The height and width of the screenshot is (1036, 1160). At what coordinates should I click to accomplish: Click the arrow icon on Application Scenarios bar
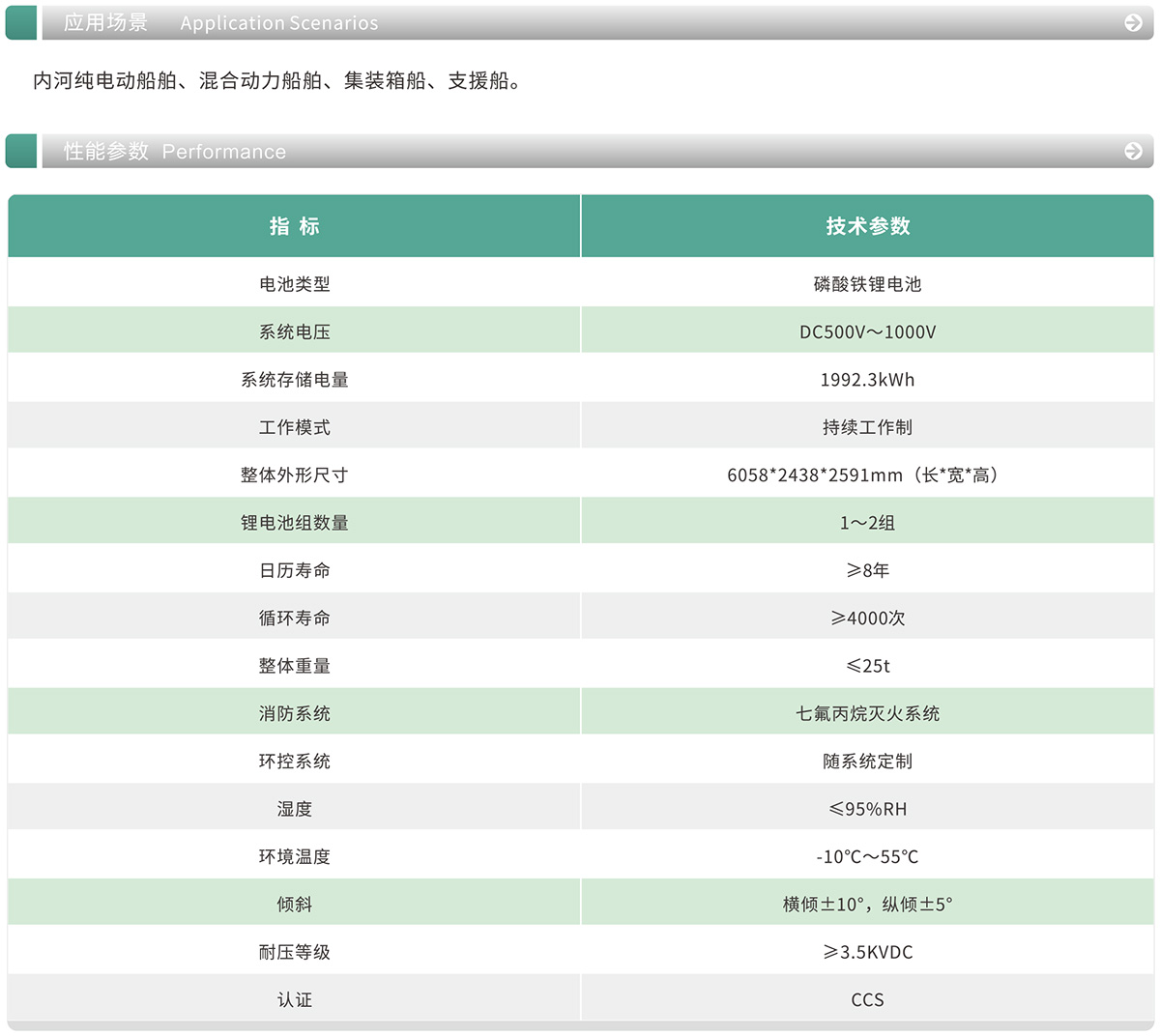click(x=1133, y=22)
